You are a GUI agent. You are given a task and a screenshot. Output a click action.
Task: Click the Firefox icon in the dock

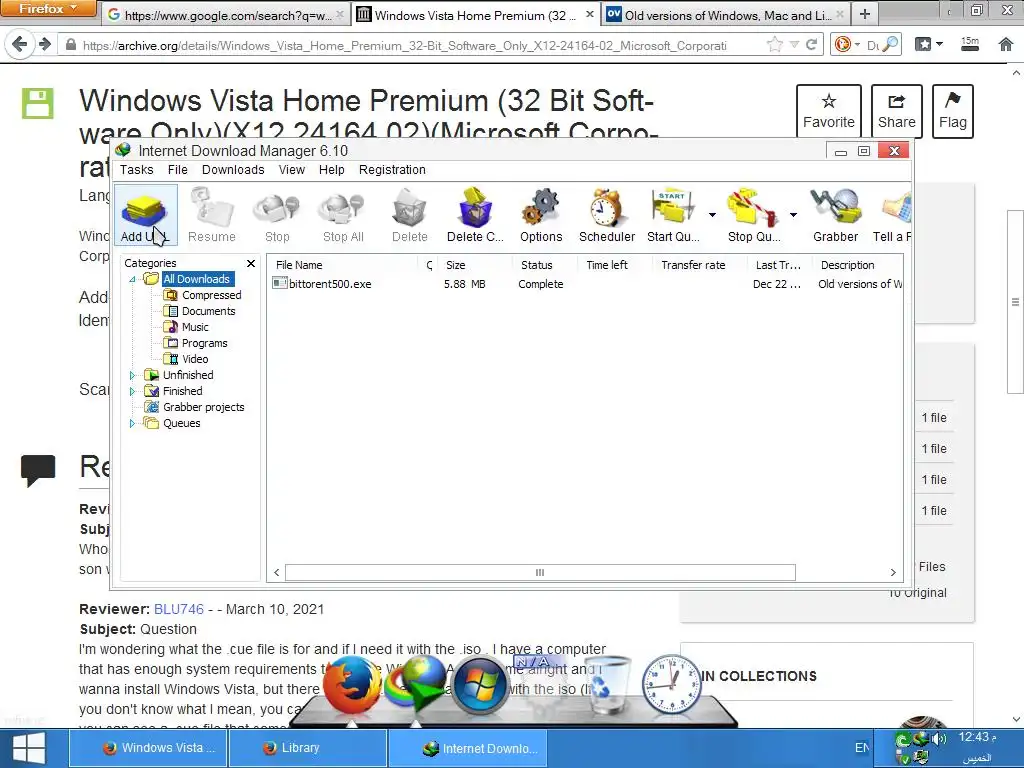pos(352,686)
